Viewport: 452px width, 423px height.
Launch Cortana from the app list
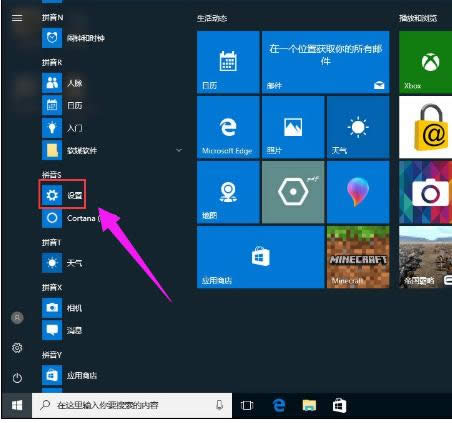[71, 218]
